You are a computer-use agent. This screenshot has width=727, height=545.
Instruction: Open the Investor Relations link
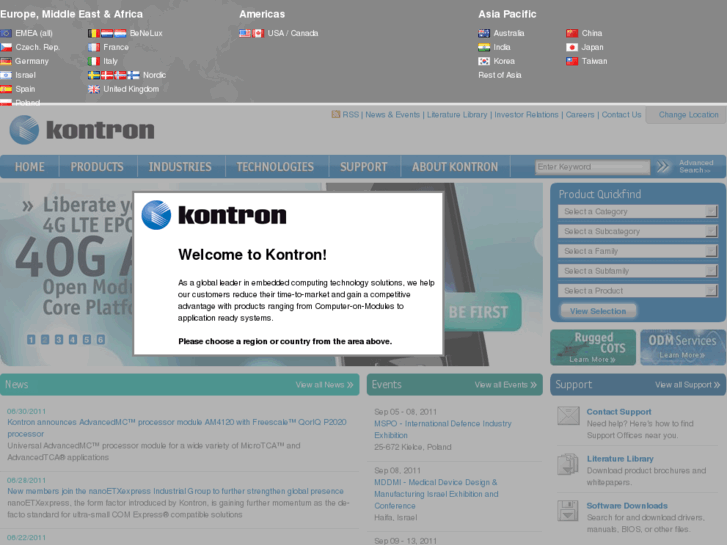526,115
